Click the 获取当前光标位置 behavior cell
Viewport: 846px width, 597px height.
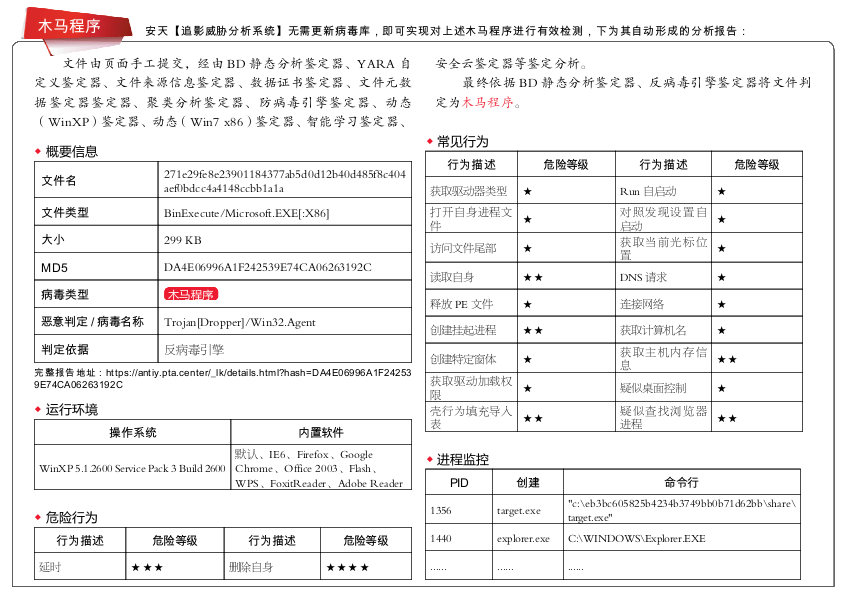click(x=664, y=248)
